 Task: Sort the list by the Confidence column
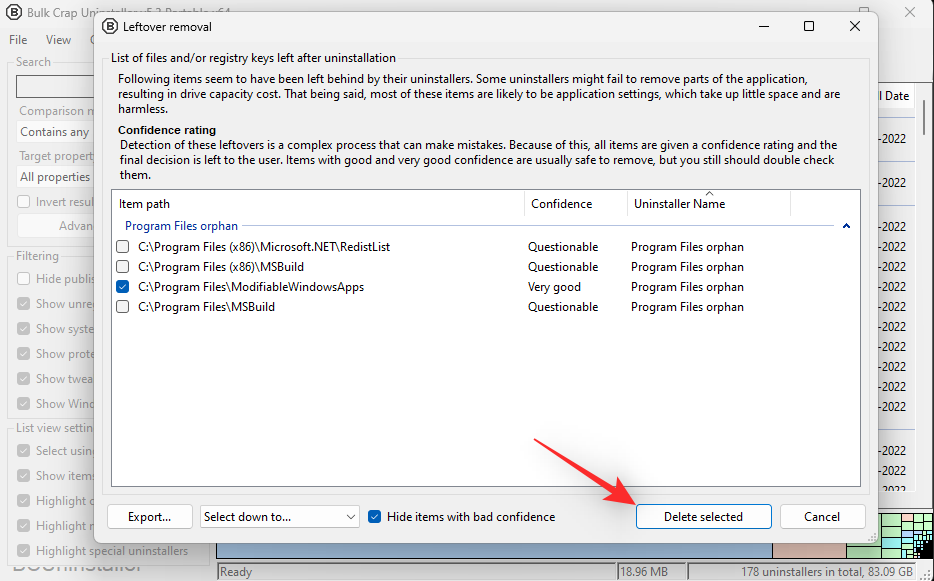point(560,203)
